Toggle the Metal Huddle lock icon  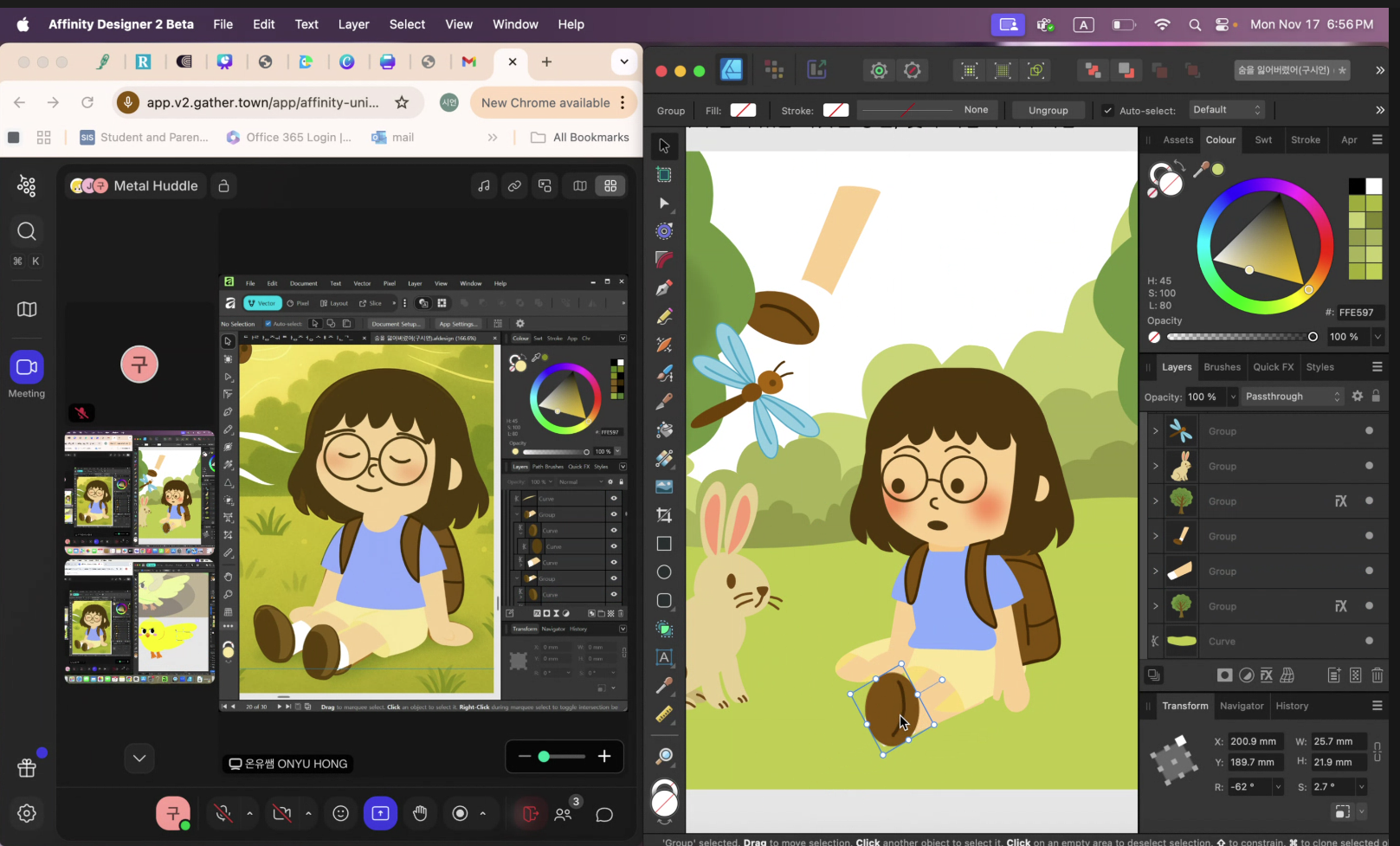(x=223, y=186)
